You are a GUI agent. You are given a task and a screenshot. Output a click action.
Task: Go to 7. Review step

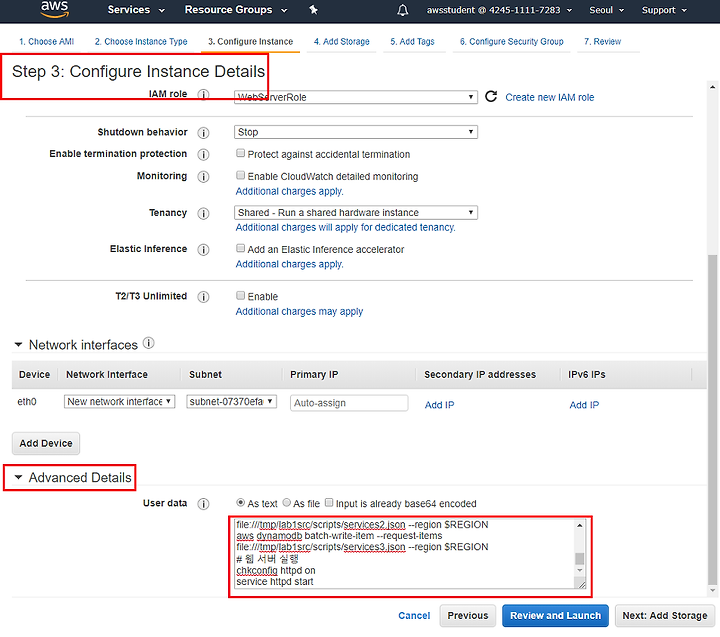pyautogui.click(x=602, y=41)
